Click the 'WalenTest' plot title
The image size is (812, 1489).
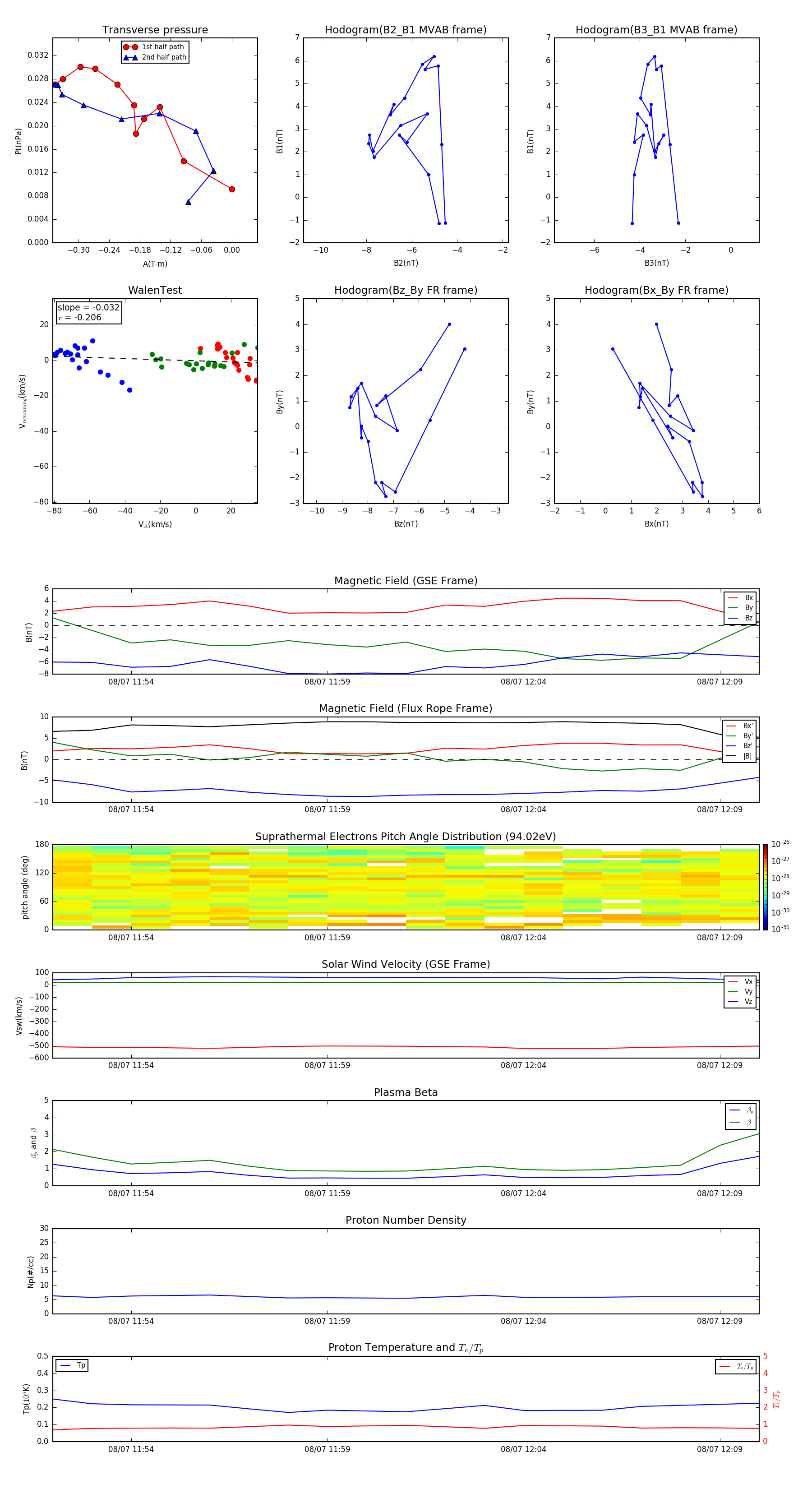coord(155,290)
